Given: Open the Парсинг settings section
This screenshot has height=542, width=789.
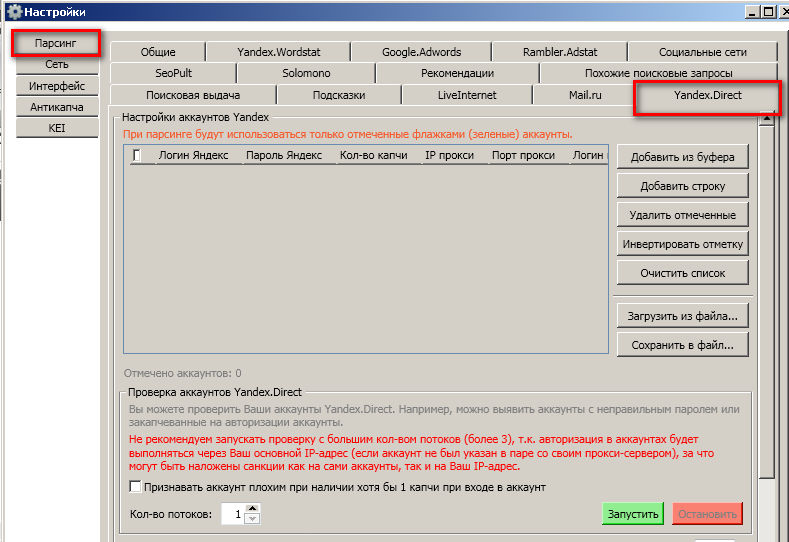Looking at the screenshot, I should [55, 43].
